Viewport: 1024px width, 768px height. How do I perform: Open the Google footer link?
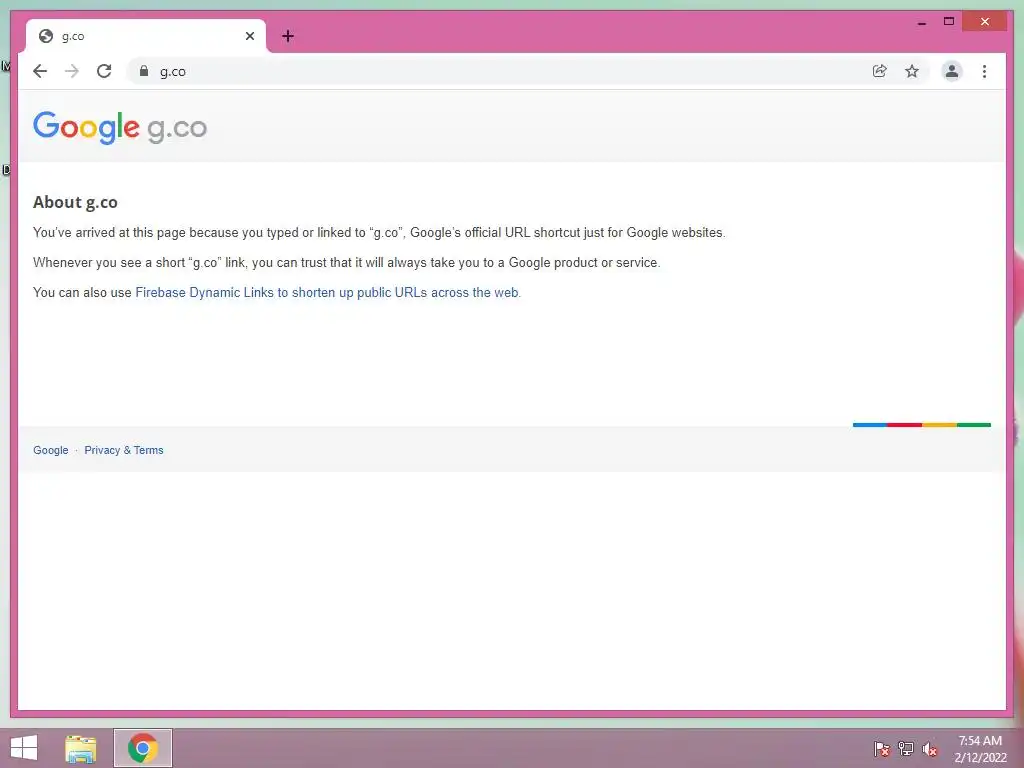click(51, 450)
